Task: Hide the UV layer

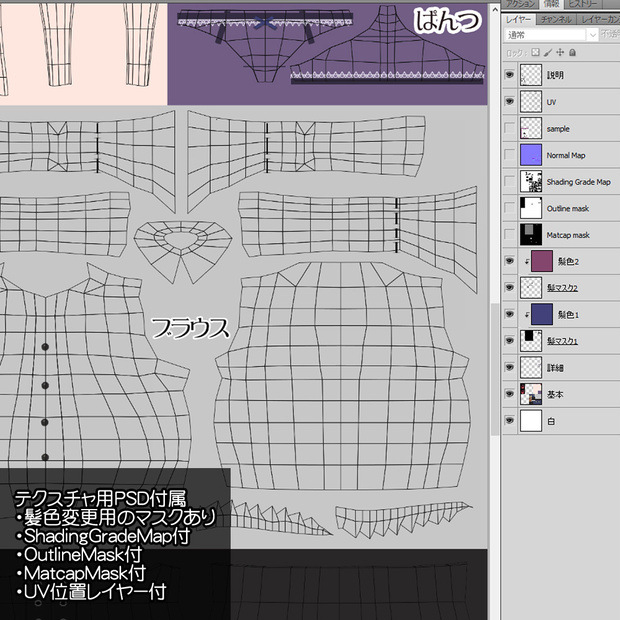Action: 510,102
